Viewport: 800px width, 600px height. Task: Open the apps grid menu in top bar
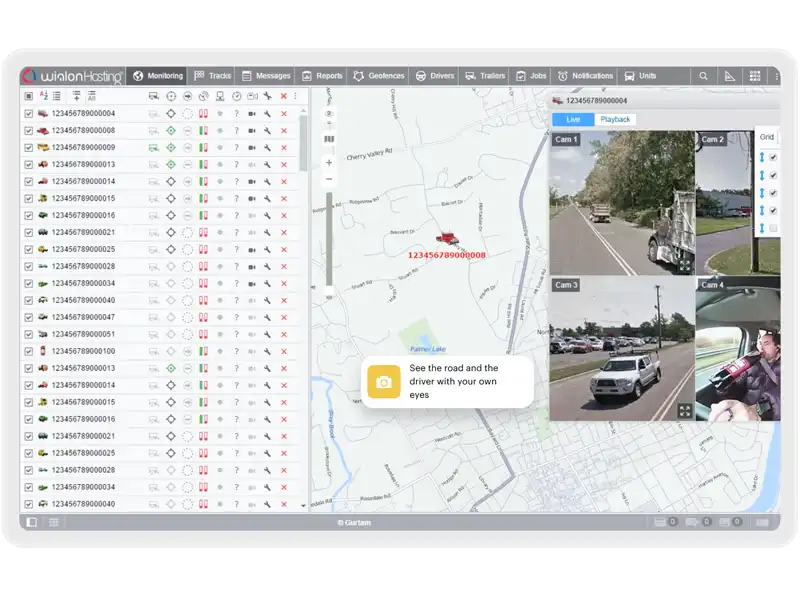pos(755,76)
